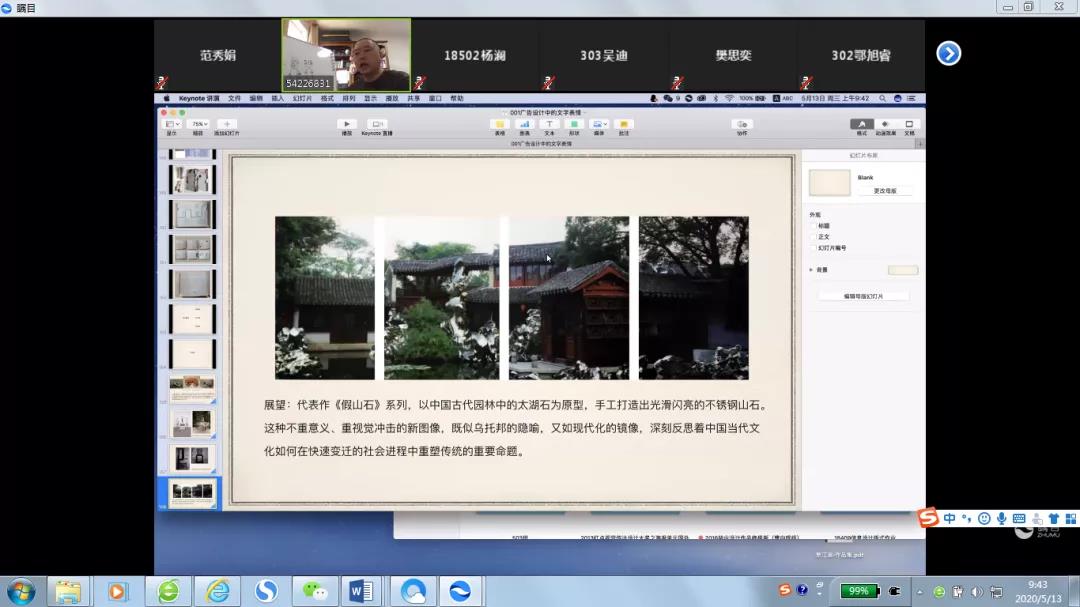Image resolution: width=1080 pixels, height=607 pixels.
Task: Click the Play slideshow icon in Keynote toolbar
Action: 347,125
